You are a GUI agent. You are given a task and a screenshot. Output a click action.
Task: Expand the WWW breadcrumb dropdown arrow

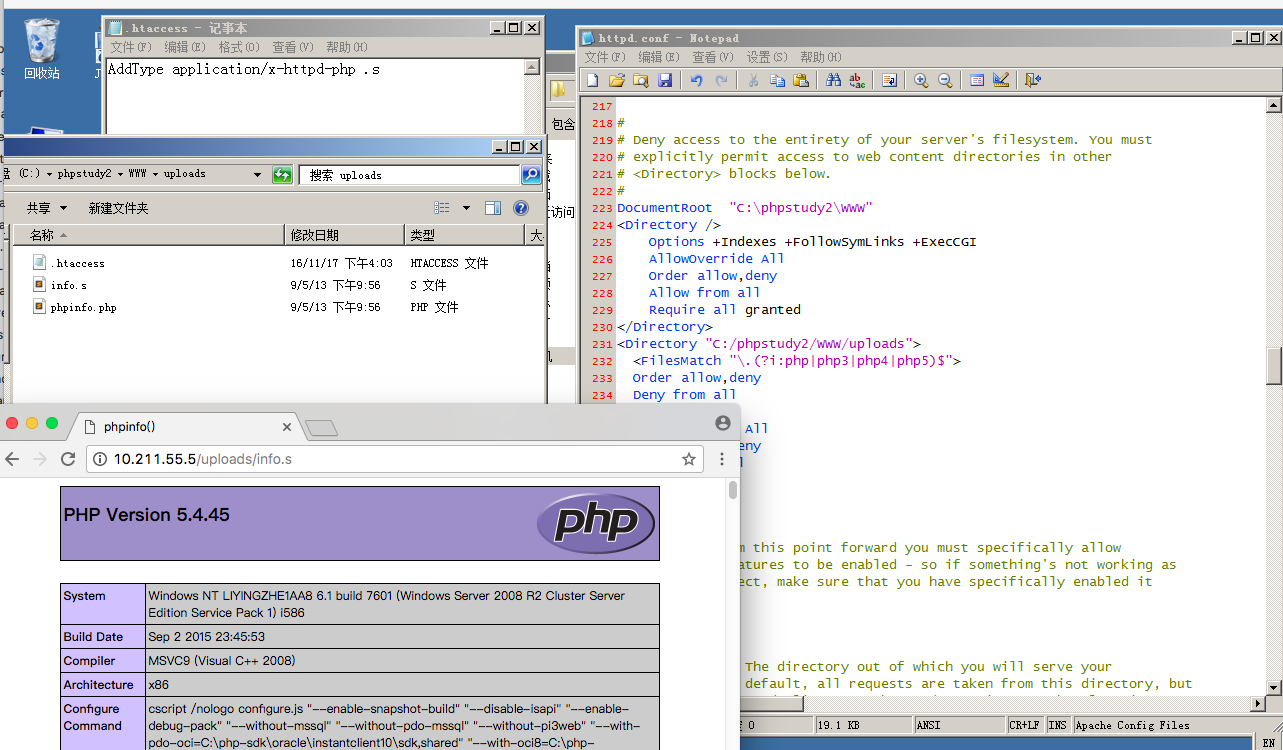155,174
